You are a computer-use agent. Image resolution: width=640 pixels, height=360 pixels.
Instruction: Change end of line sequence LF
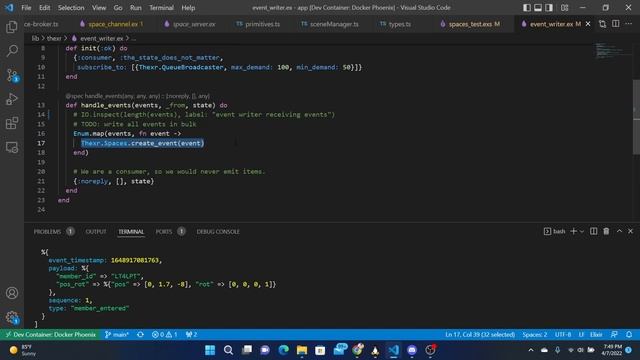(x=581, y=335)
